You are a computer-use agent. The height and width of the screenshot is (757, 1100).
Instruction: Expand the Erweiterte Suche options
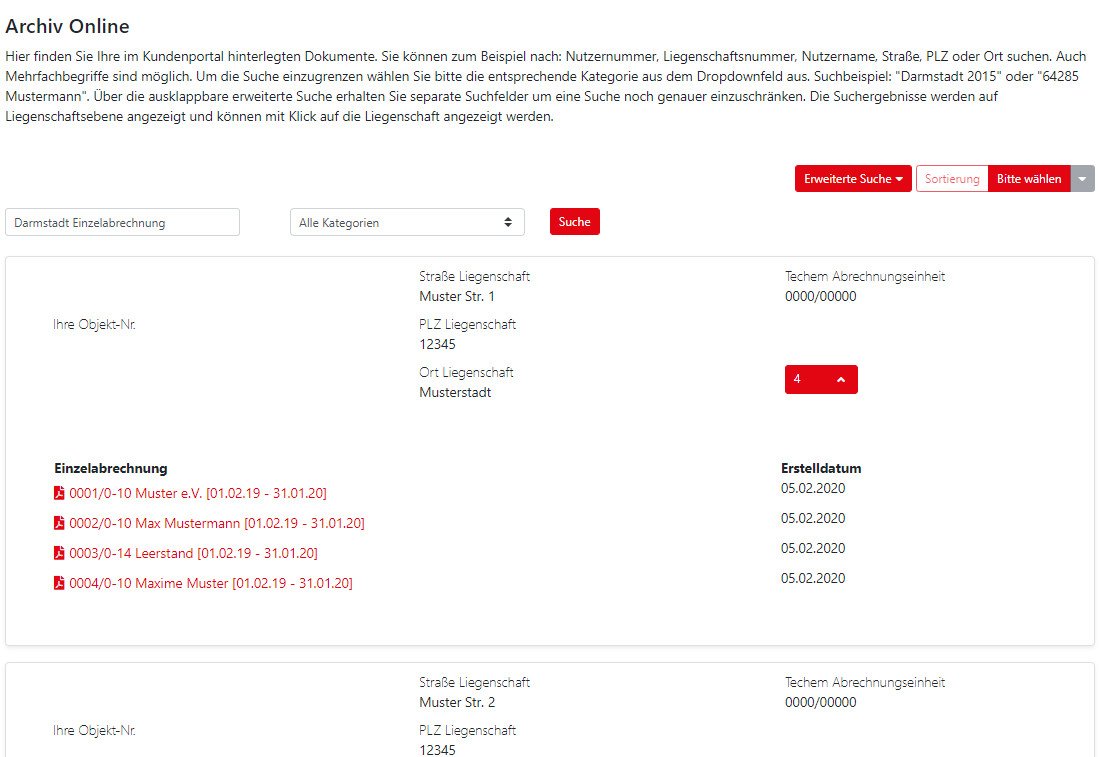[852, 179]
